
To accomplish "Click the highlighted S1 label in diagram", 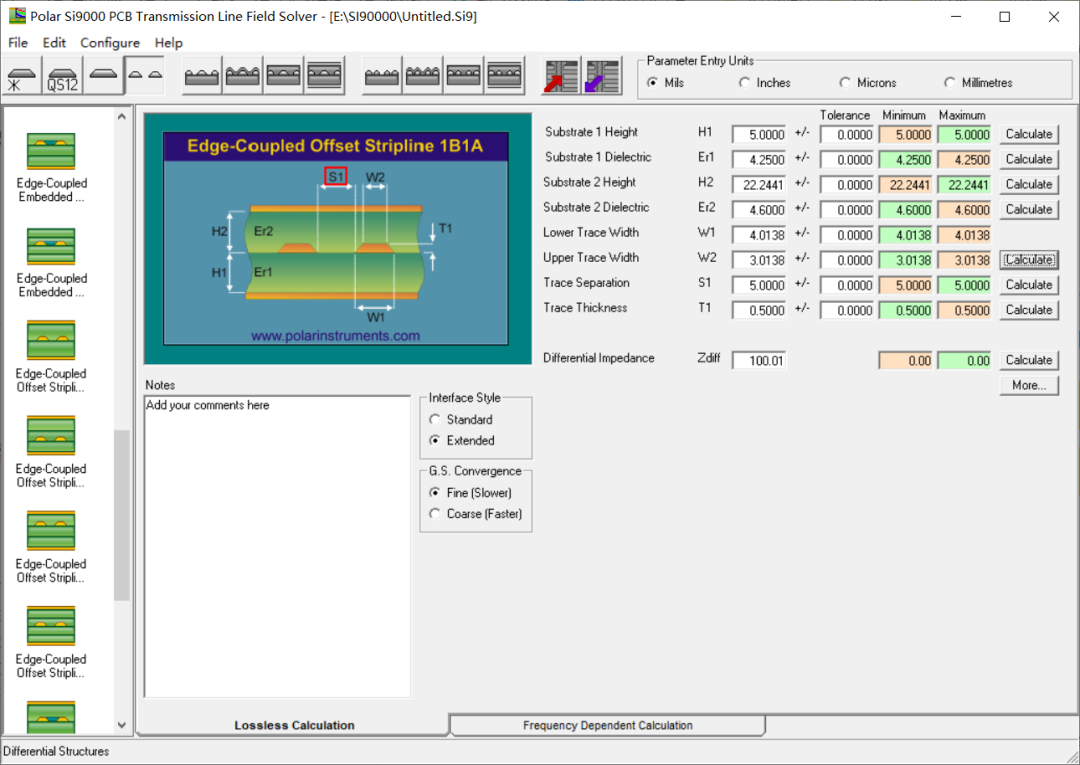I will pos(336,177).
